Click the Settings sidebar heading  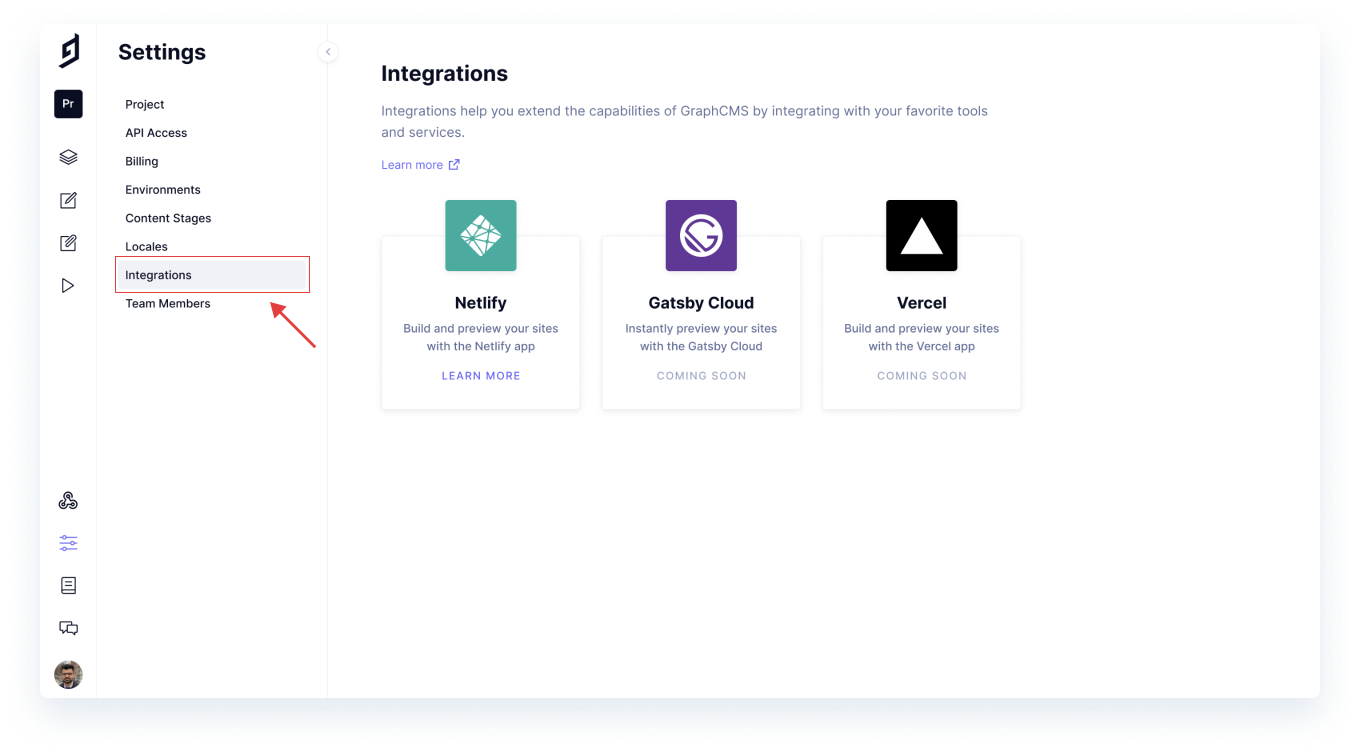(162, 52)
